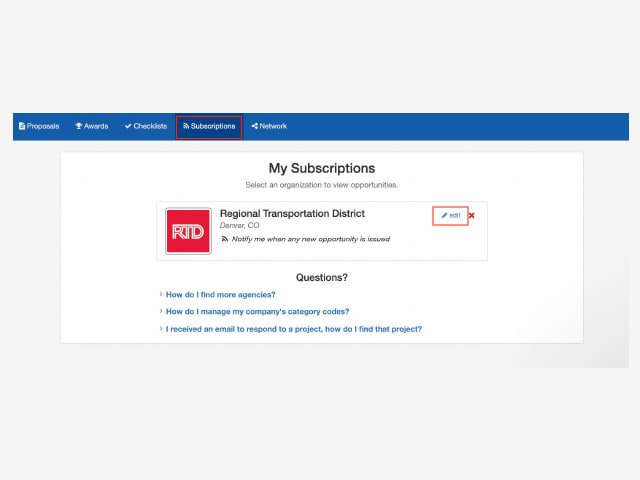Click the Checklists checkmark icon
This screenshot has height=480, width=640.
pos(128,126)
